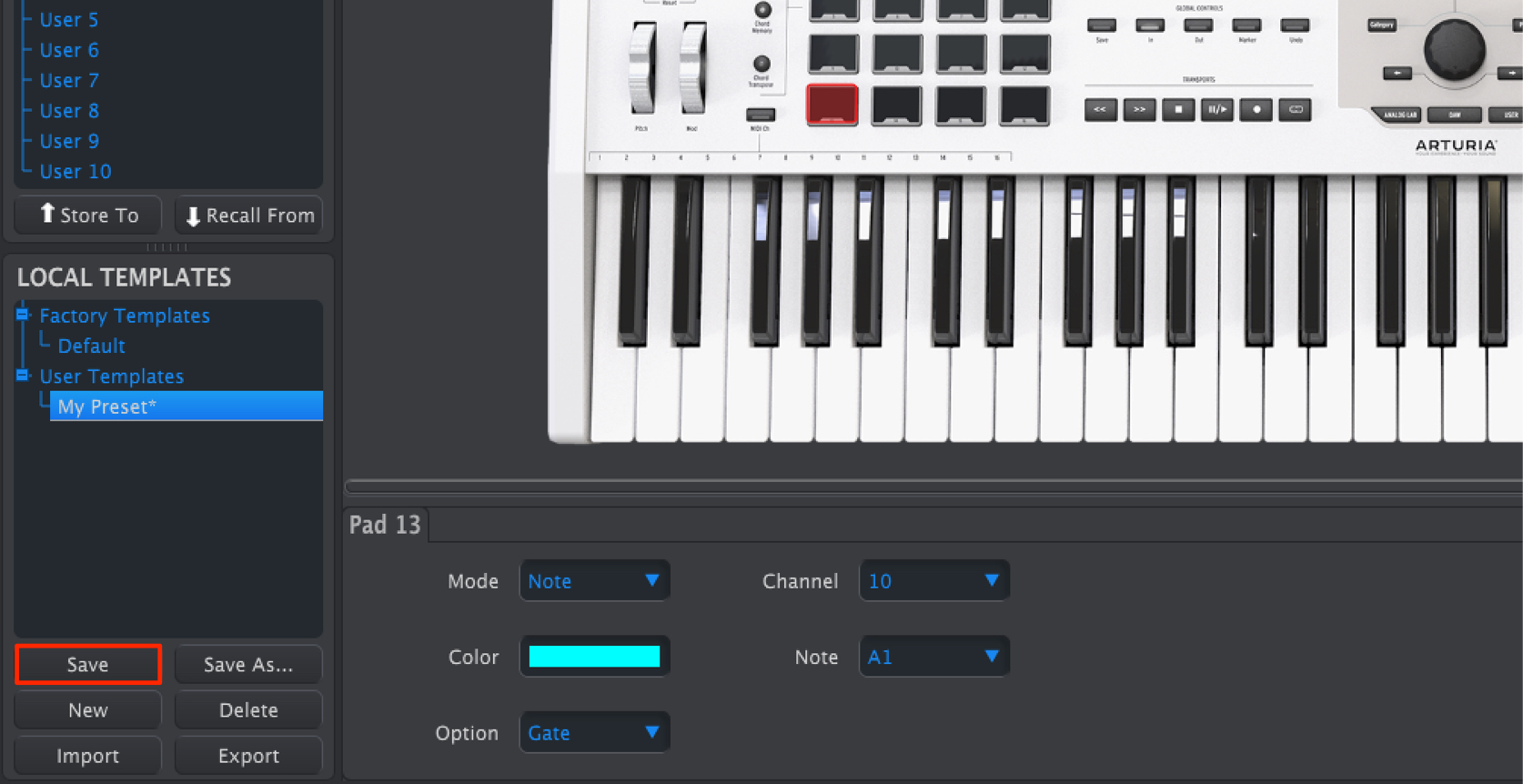The height and width of the screenshot is (784, 1523).
Task: Open the Mode dropdown set to Note
Action: pyautogui.click(x=594, y=580)
